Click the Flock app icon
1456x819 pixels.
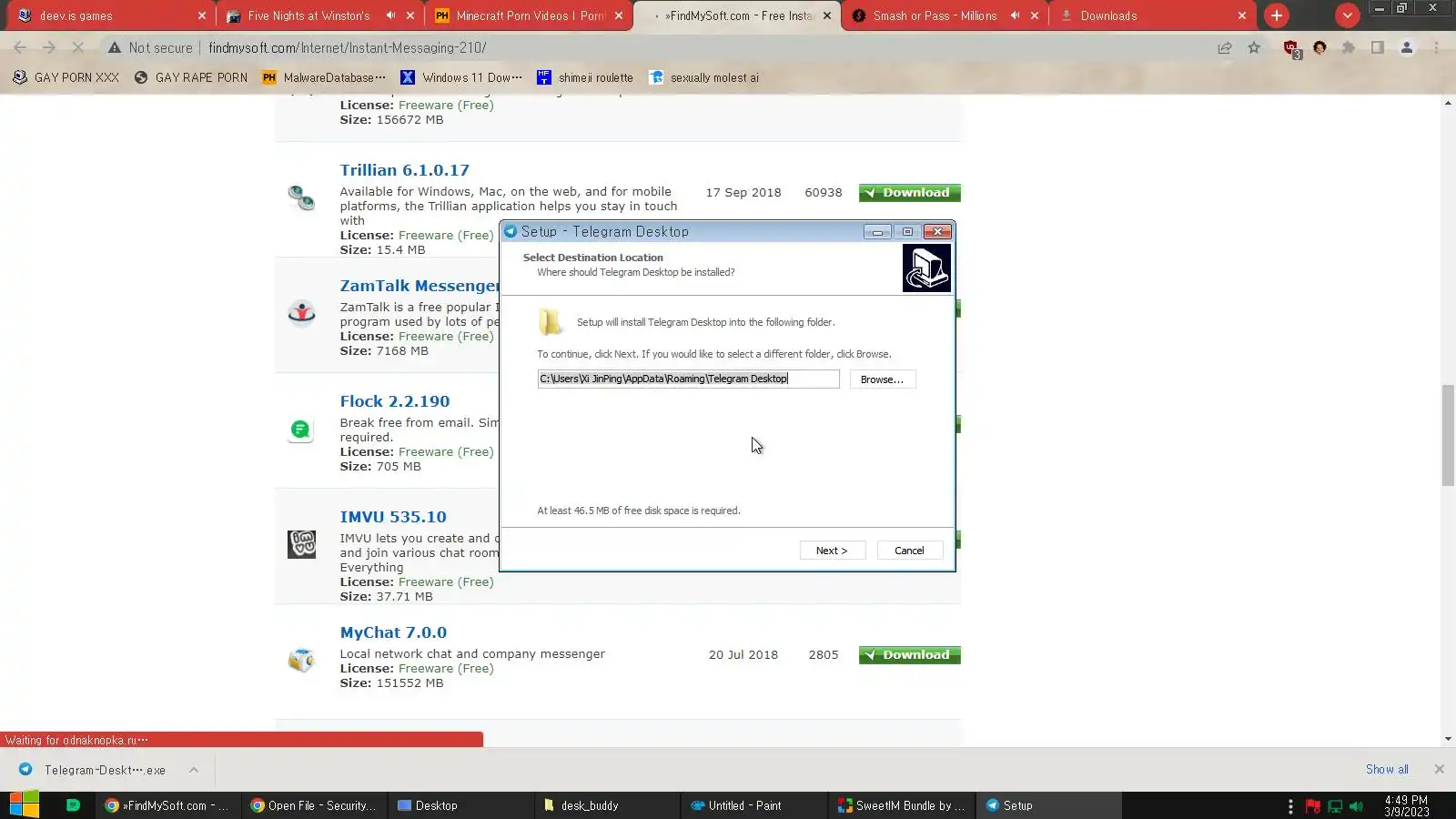(301, 429)
